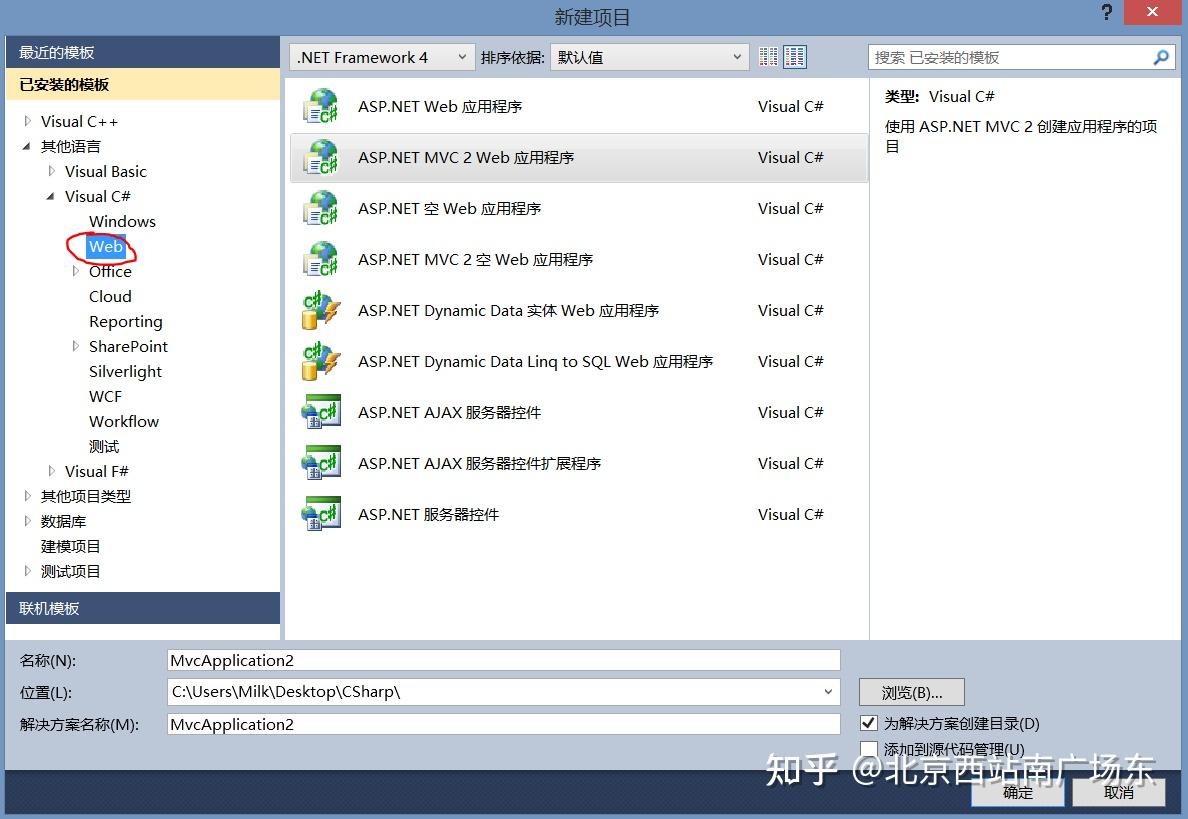This screenshot has width=1188, height=819.
Task: Enable 添加到源代码管理 checkbox
Action: (869, 749)
